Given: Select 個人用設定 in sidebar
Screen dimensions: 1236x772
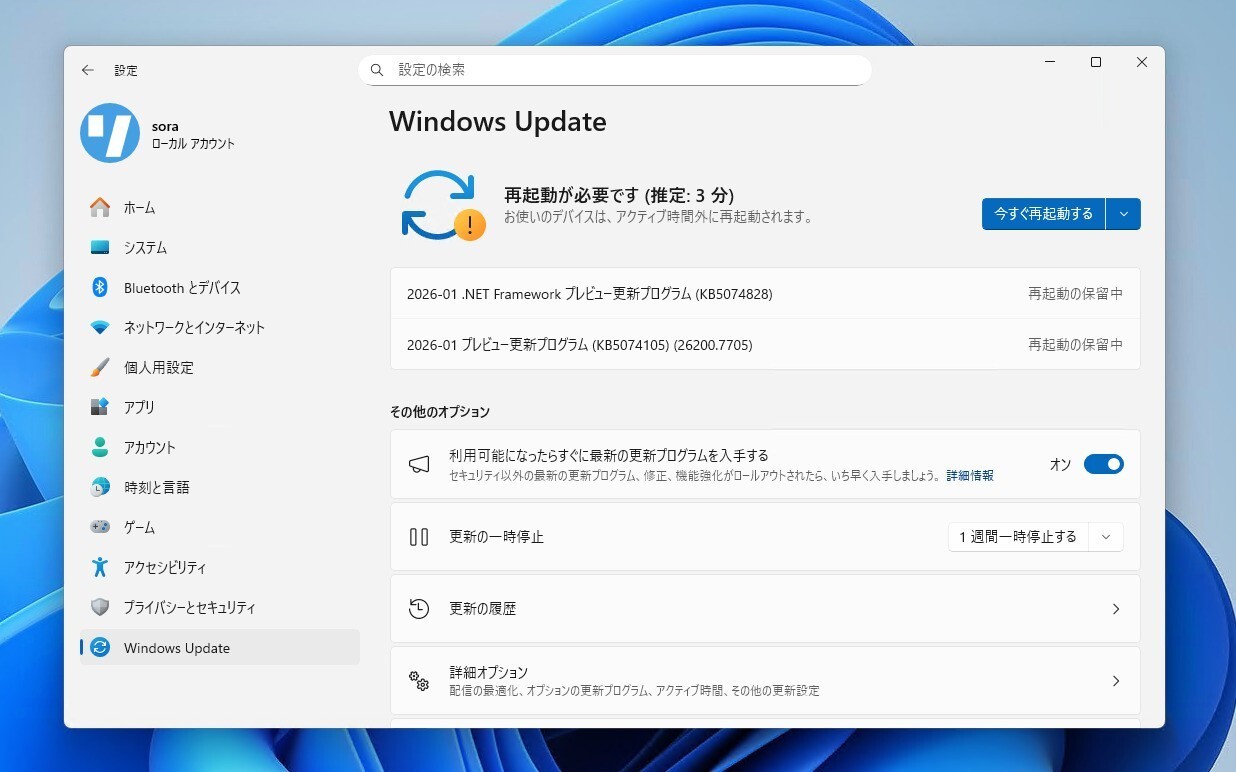Looking at the screenshot, I should point(219,367).
